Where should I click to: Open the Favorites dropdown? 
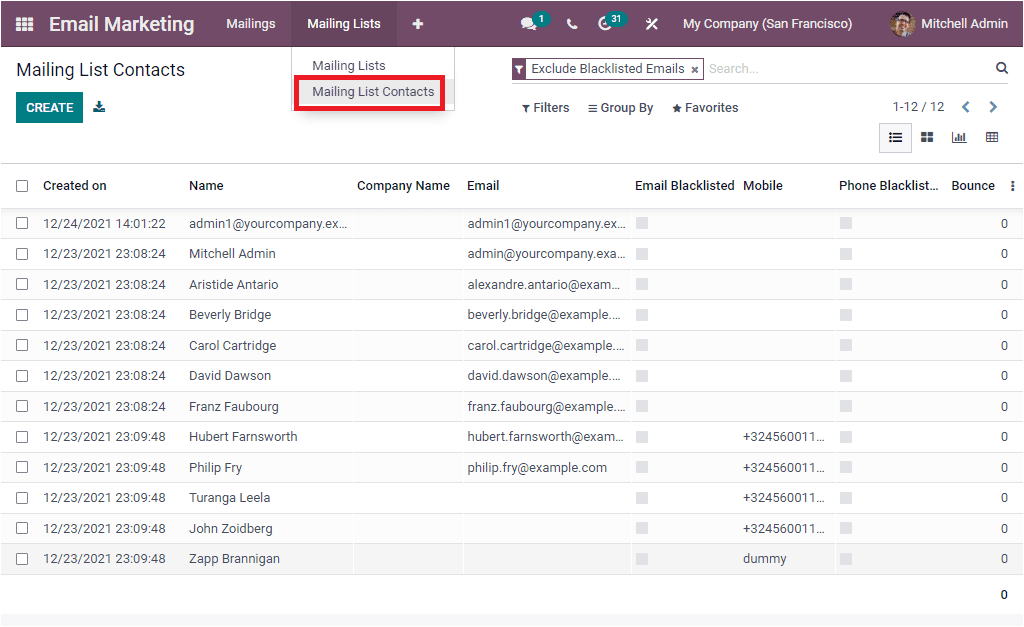(705, 107)
